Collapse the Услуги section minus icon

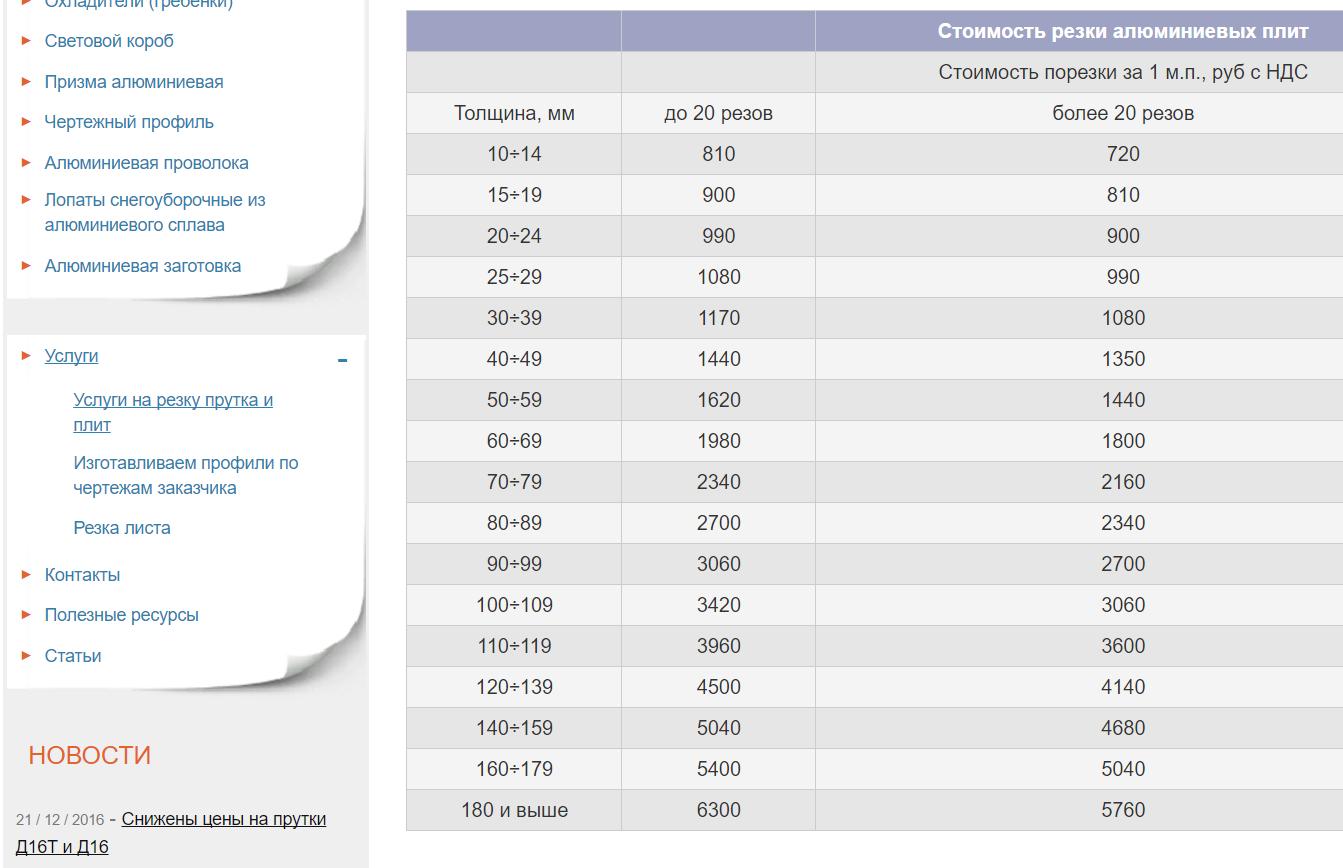(x=343, y=360)
